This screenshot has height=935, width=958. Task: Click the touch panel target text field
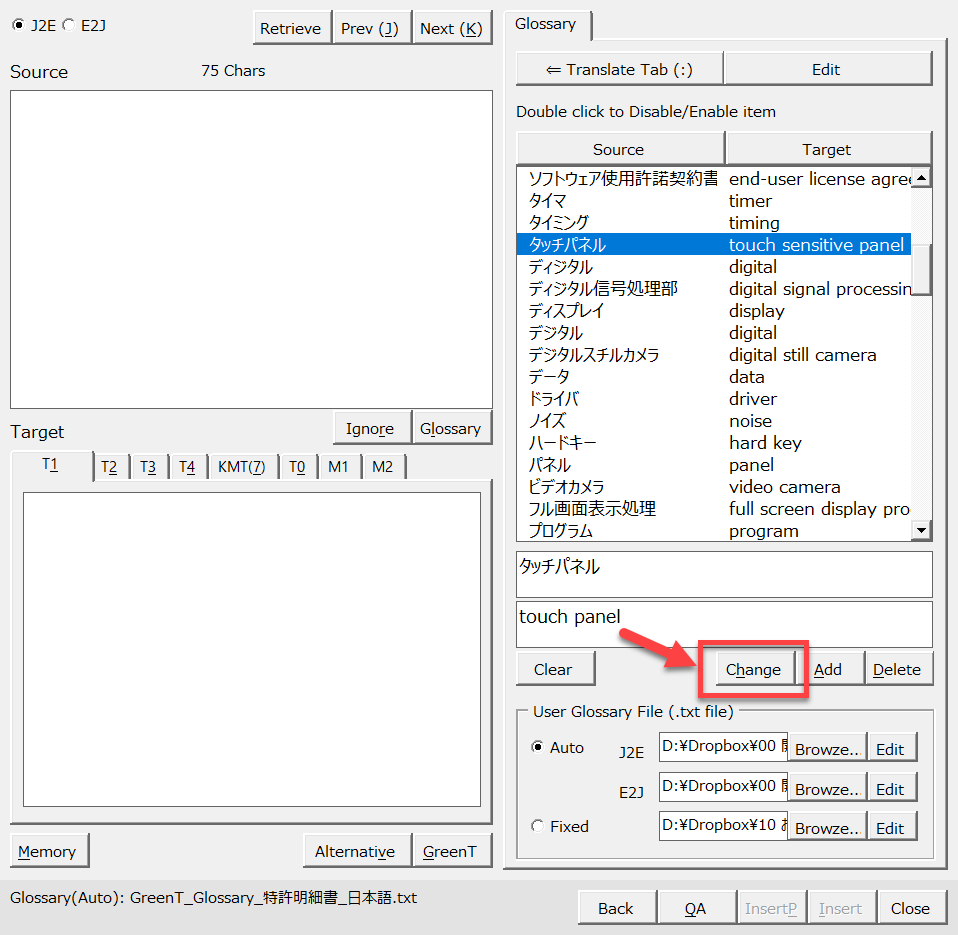(x=724, y=624)
